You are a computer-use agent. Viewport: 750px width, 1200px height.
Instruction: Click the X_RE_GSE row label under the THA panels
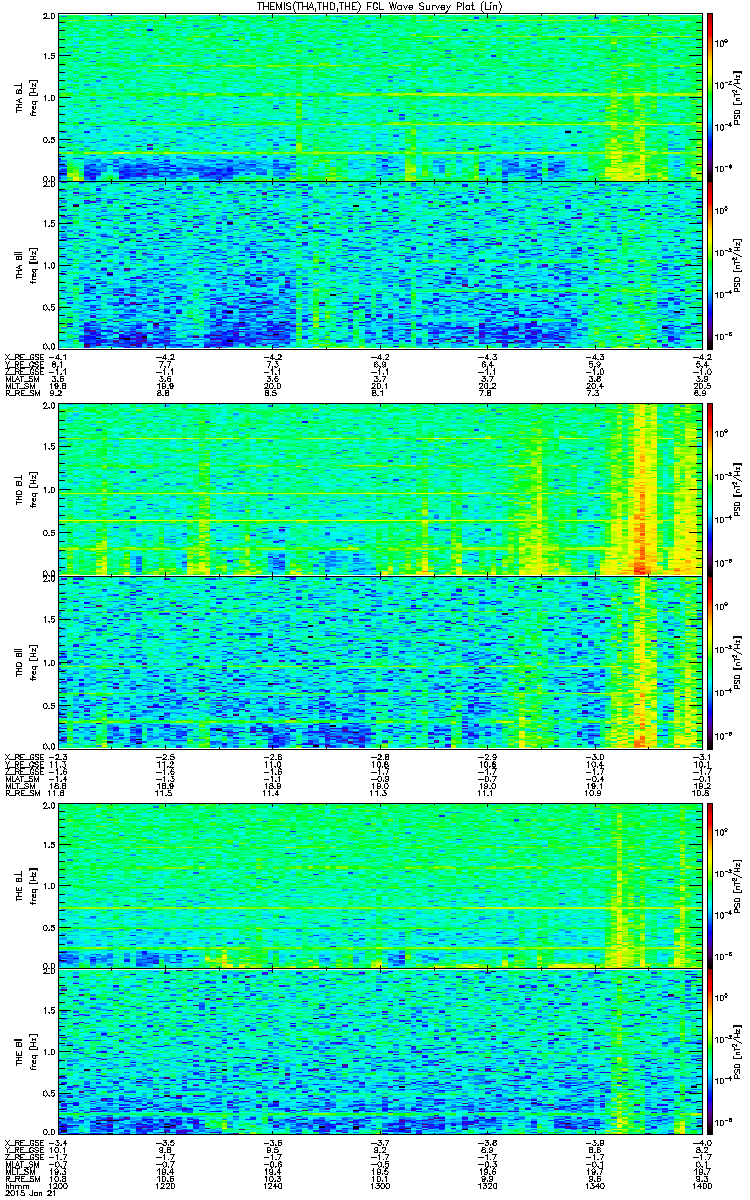(x=23, y=356)
